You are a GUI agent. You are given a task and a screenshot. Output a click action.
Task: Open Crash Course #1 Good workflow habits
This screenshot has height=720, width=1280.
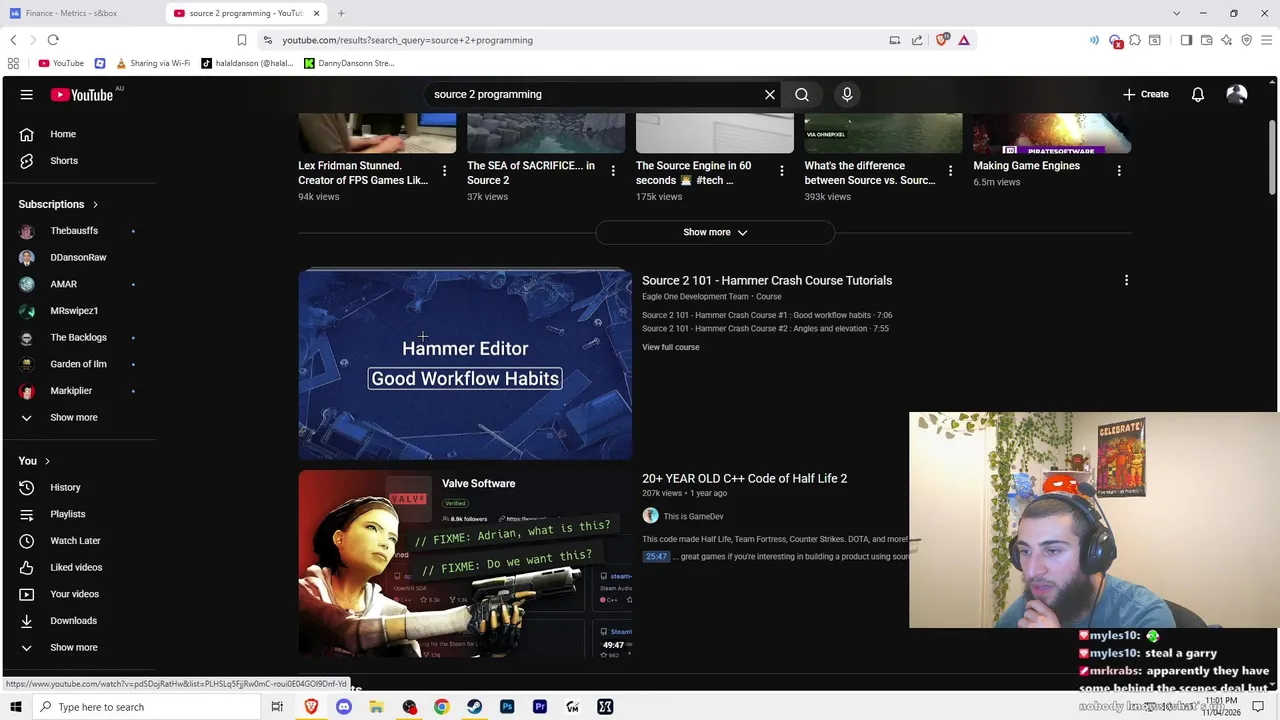[x=767, y=315]
